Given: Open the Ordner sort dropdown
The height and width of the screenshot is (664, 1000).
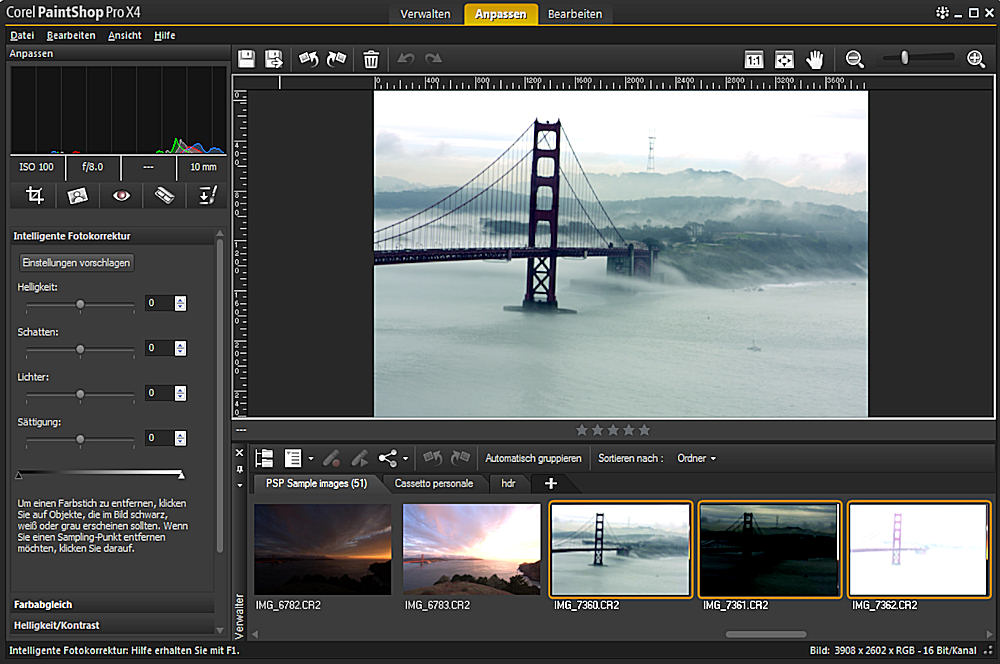Looking at the screenshot, I should [x=696, y=458].
